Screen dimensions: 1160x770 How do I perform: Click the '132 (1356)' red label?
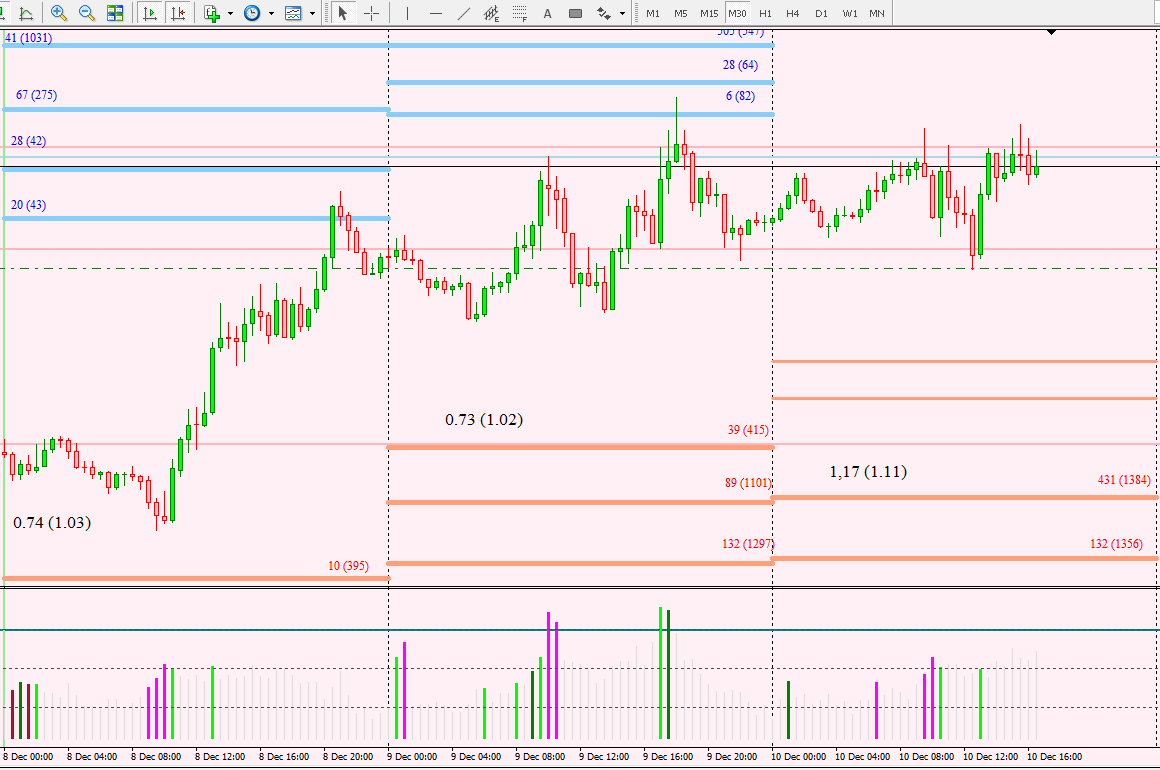click(x=1116, y=544)
